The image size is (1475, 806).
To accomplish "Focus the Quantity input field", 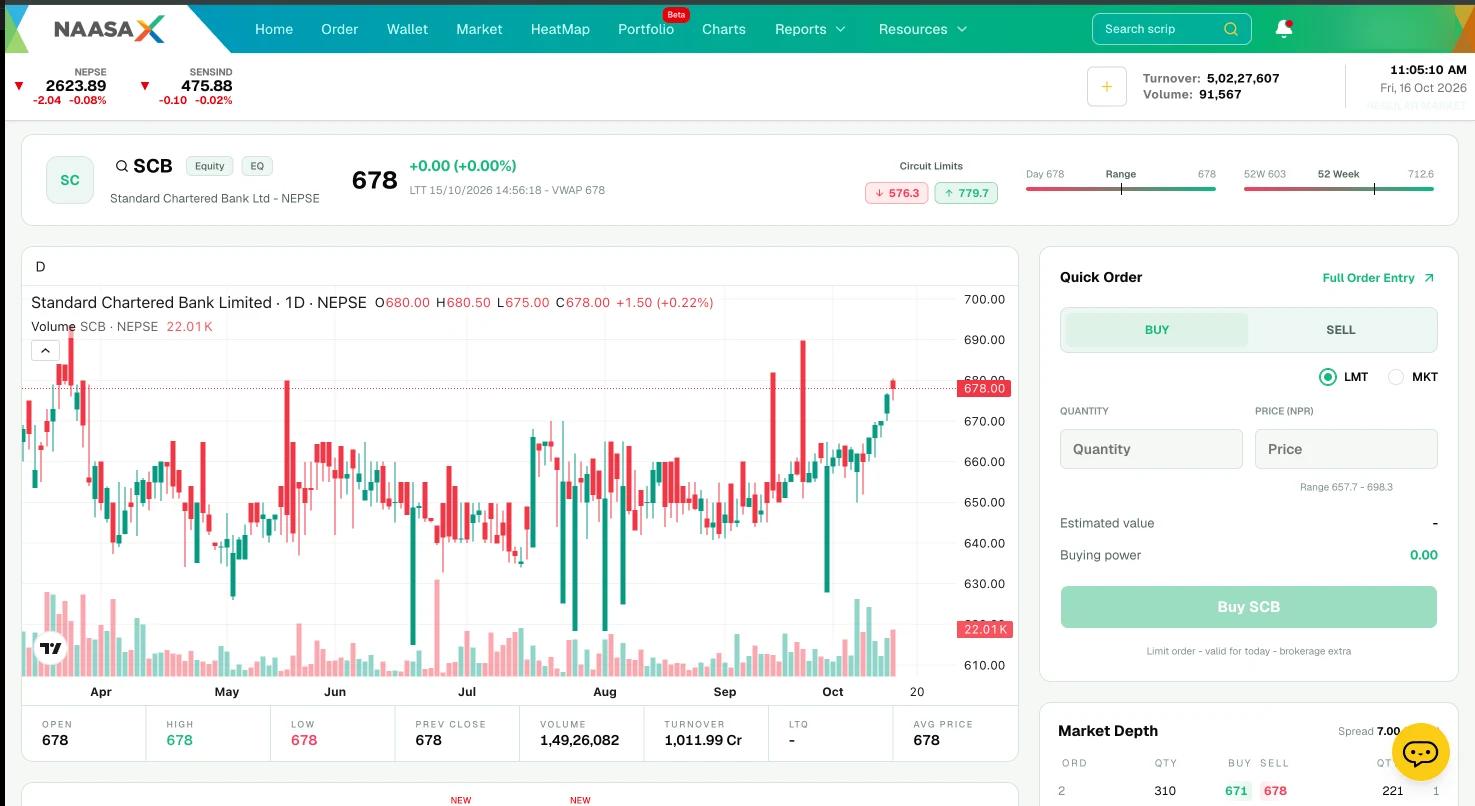I will [x=1151, y=449].
